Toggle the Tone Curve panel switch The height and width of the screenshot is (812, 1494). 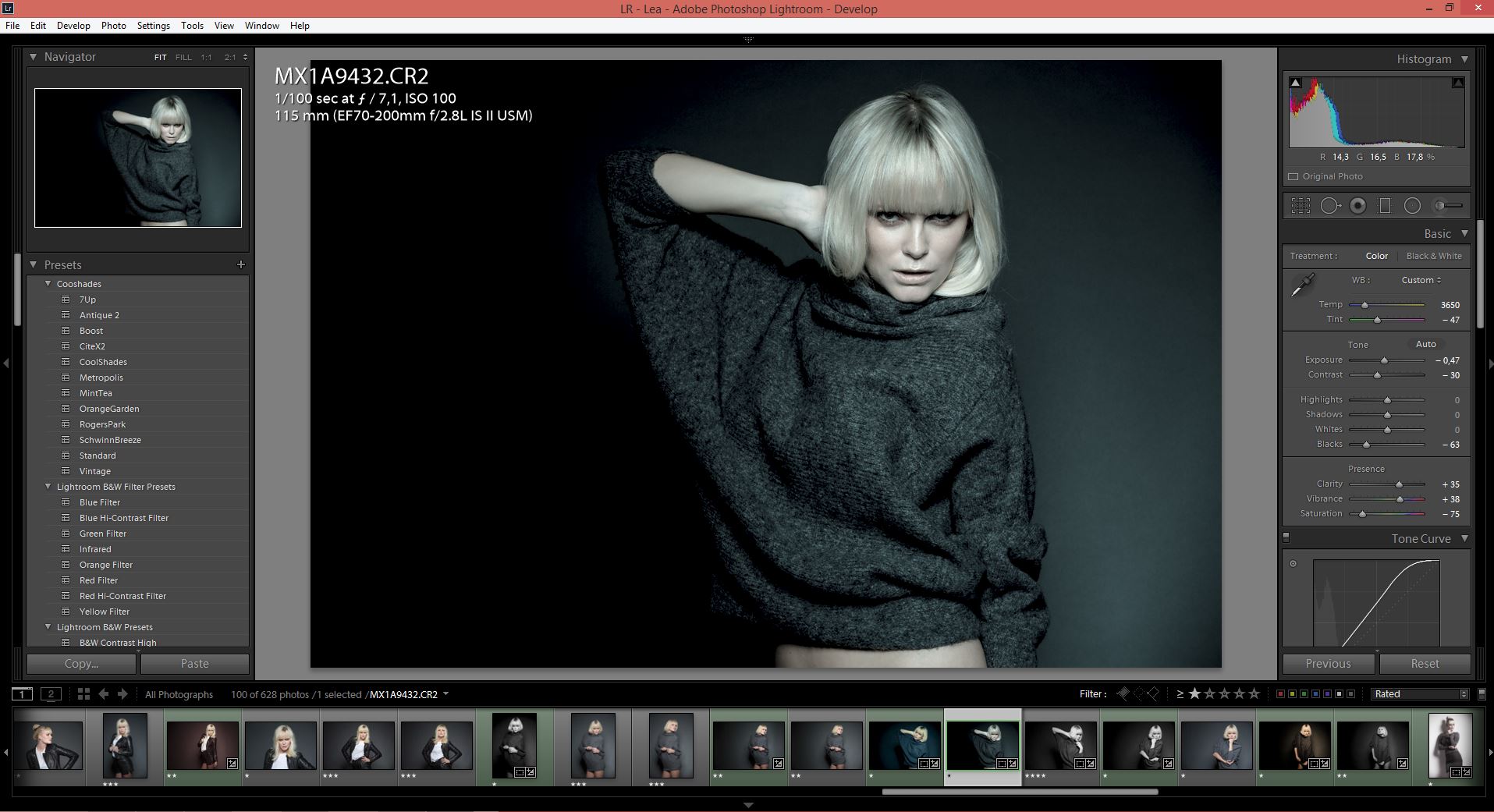coord(1286,537)
